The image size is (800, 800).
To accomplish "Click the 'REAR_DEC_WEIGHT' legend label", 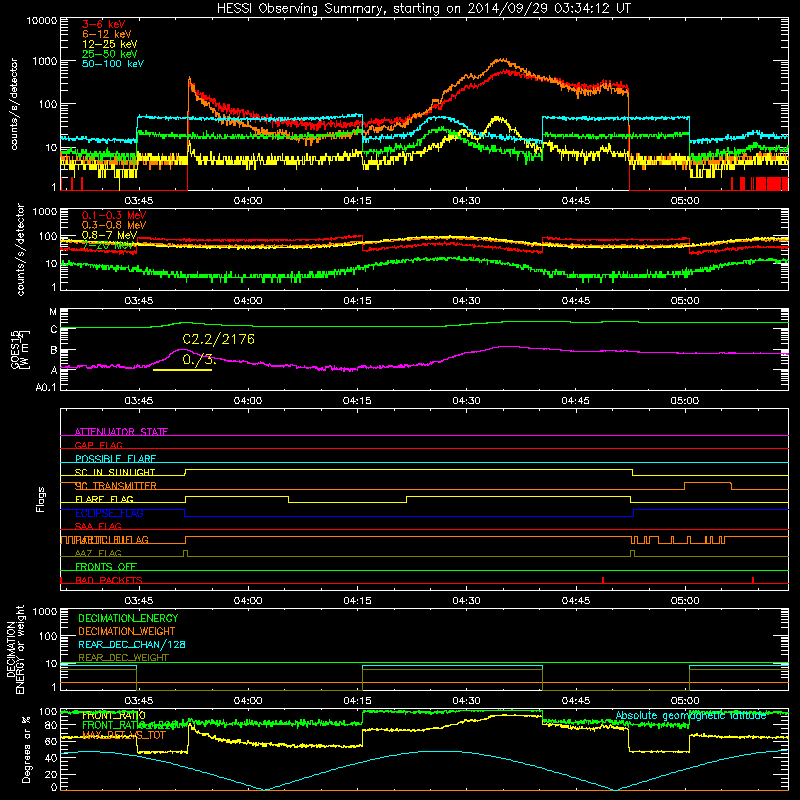I will pyautogui.click(x=123, y=658).
